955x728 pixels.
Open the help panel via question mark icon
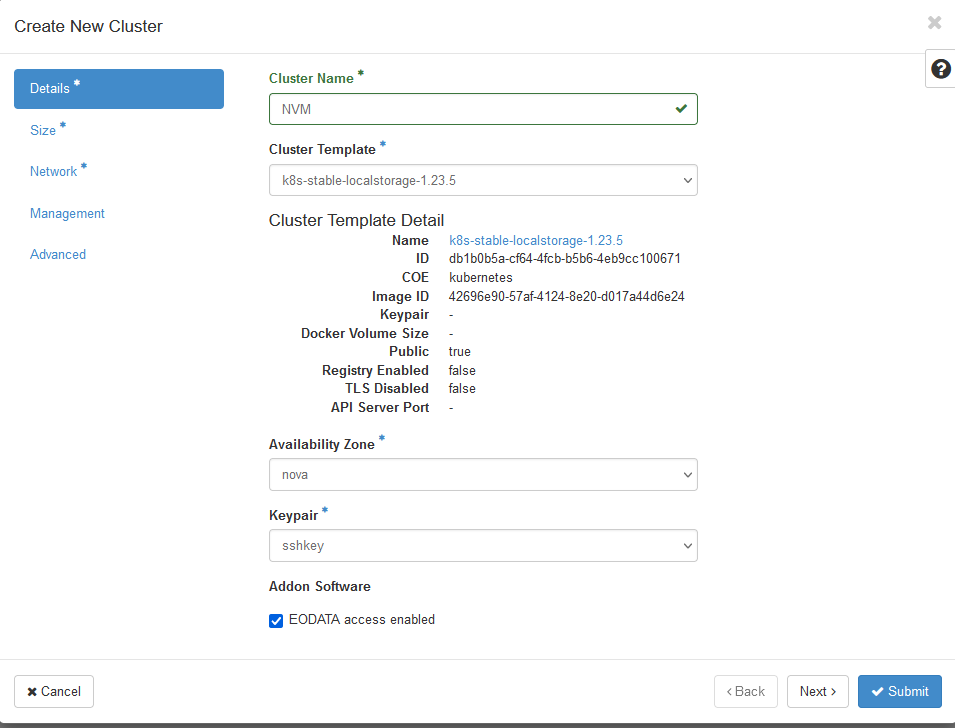(x=940, y=68)
